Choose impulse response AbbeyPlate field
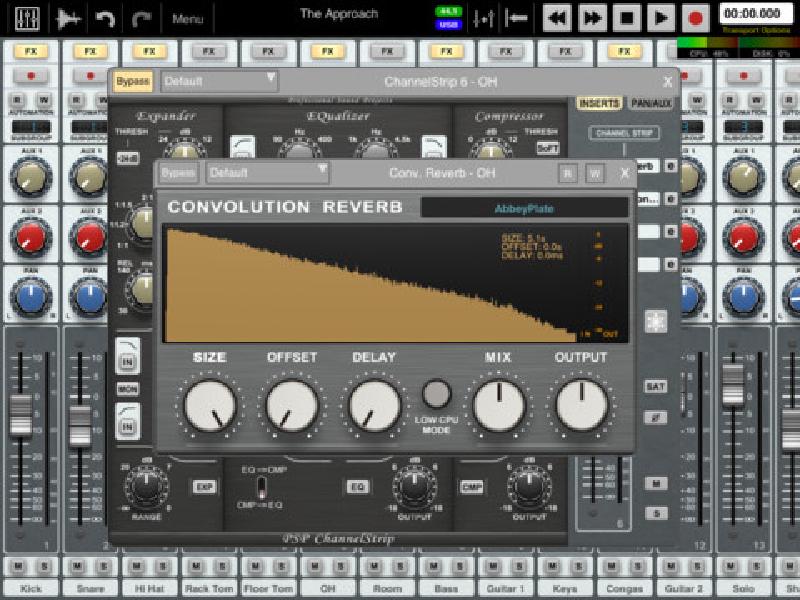Image resolution: width=800 pixels, height=600 pixels. tap(524, 208)
